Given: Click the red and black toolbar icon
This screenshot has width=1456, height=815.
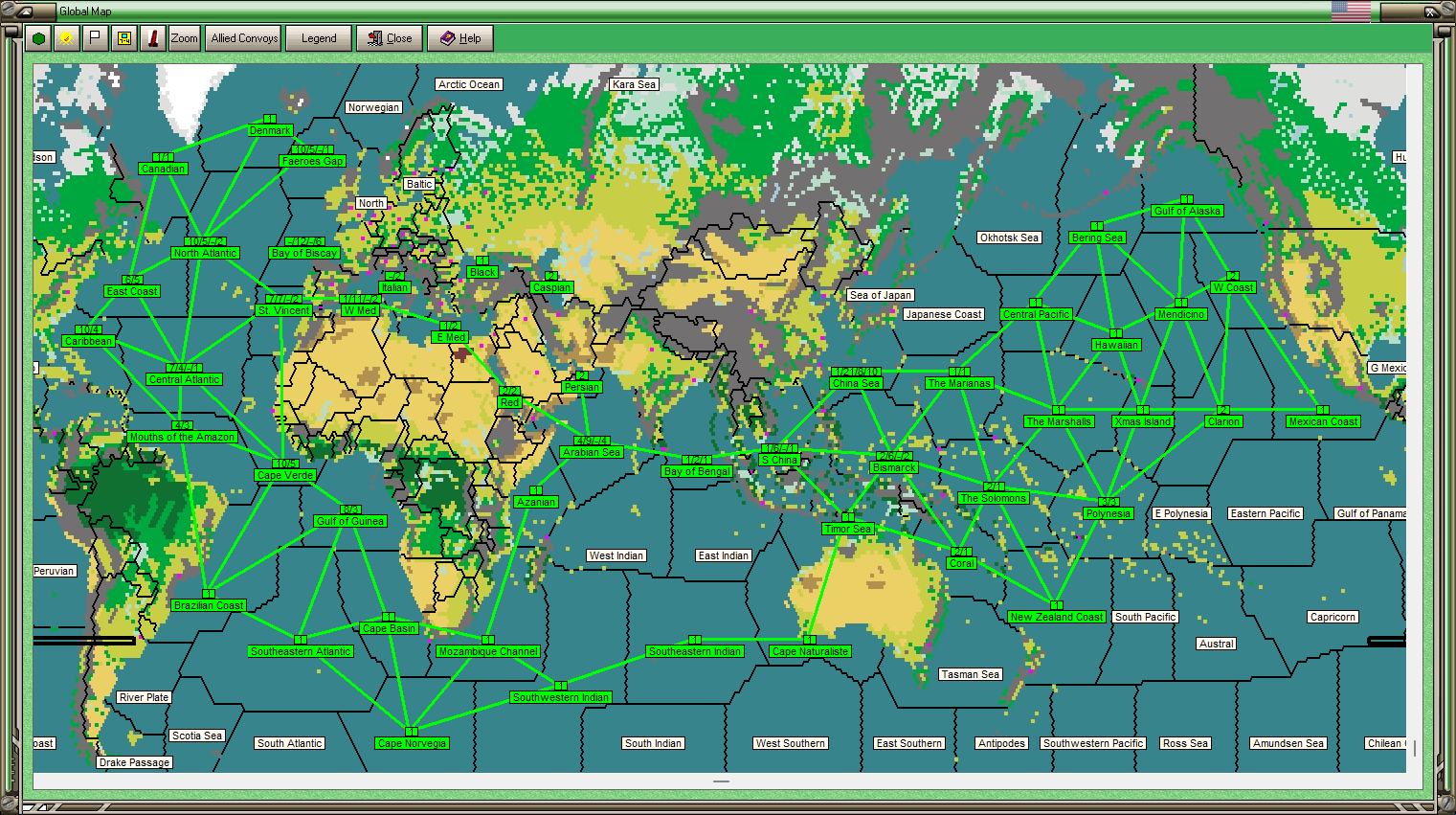Looking at the screenshot, I should 152,38.
